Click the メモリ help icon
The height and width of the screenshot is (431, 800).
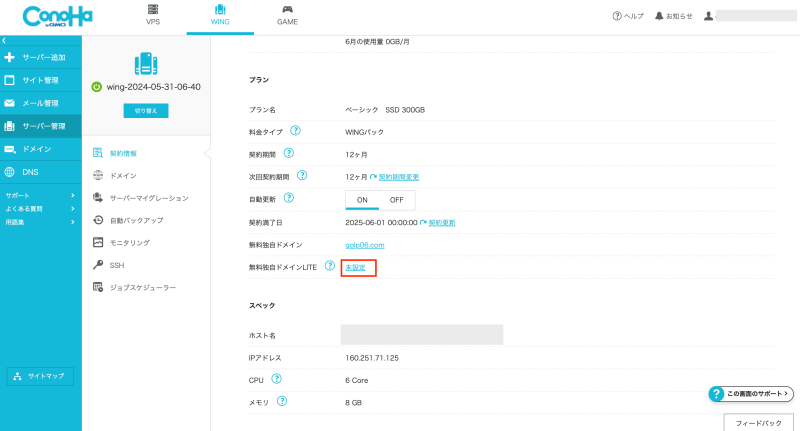[282, 401]
